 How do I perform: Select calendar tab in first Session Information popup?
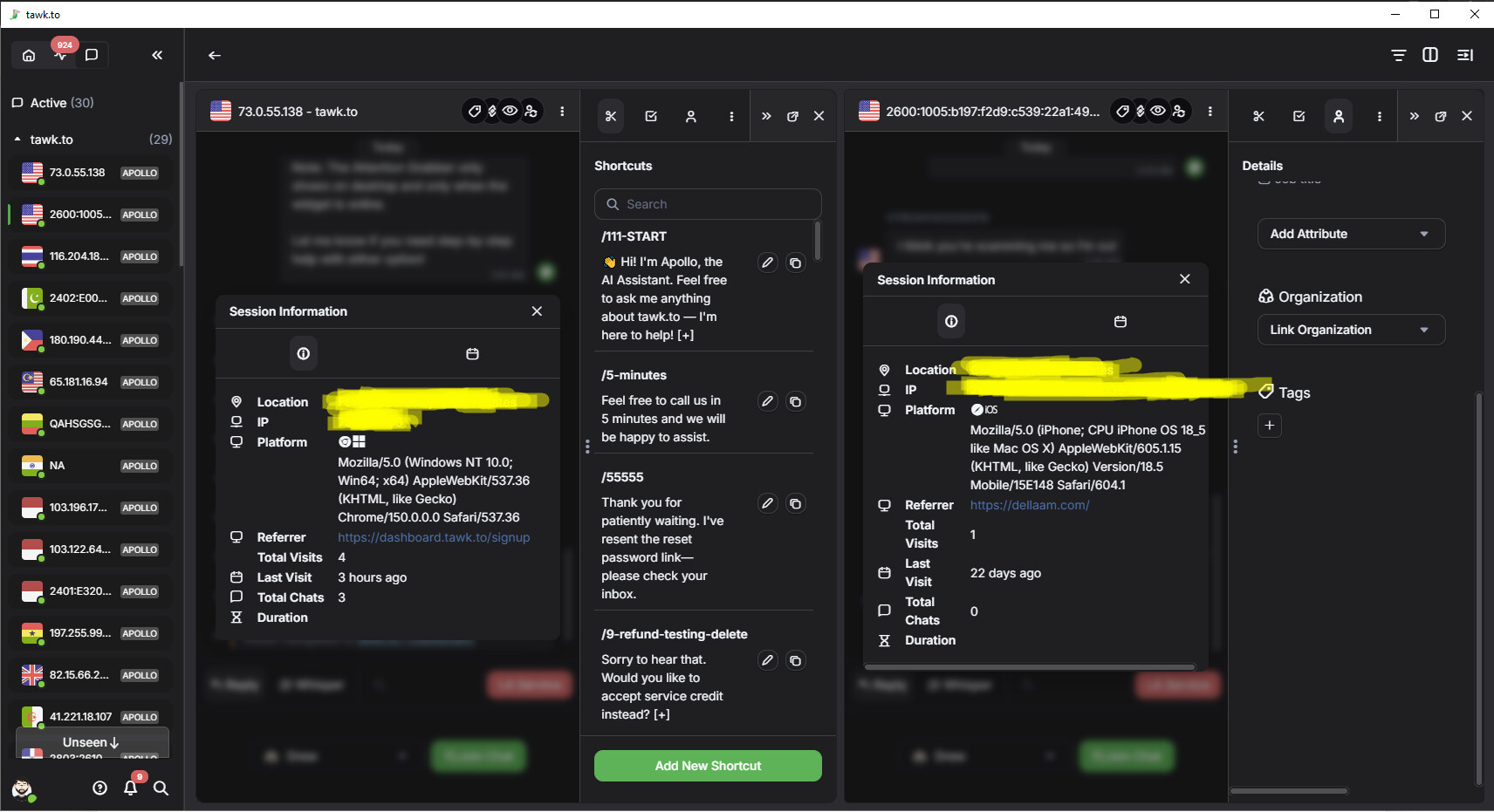pyautogui.click(x=472, y=354)
